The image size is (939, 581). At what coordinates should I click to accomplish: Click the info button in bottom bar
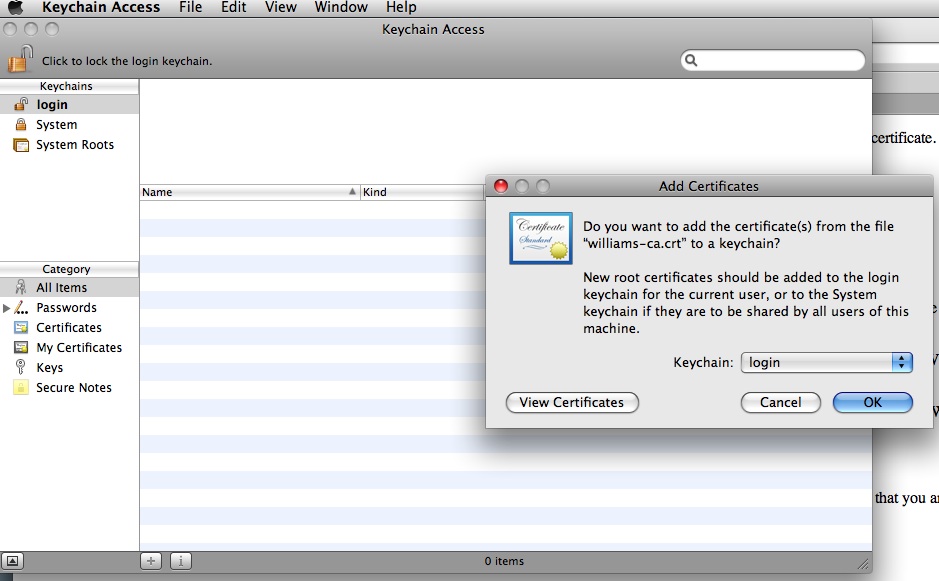click(181, 561)
